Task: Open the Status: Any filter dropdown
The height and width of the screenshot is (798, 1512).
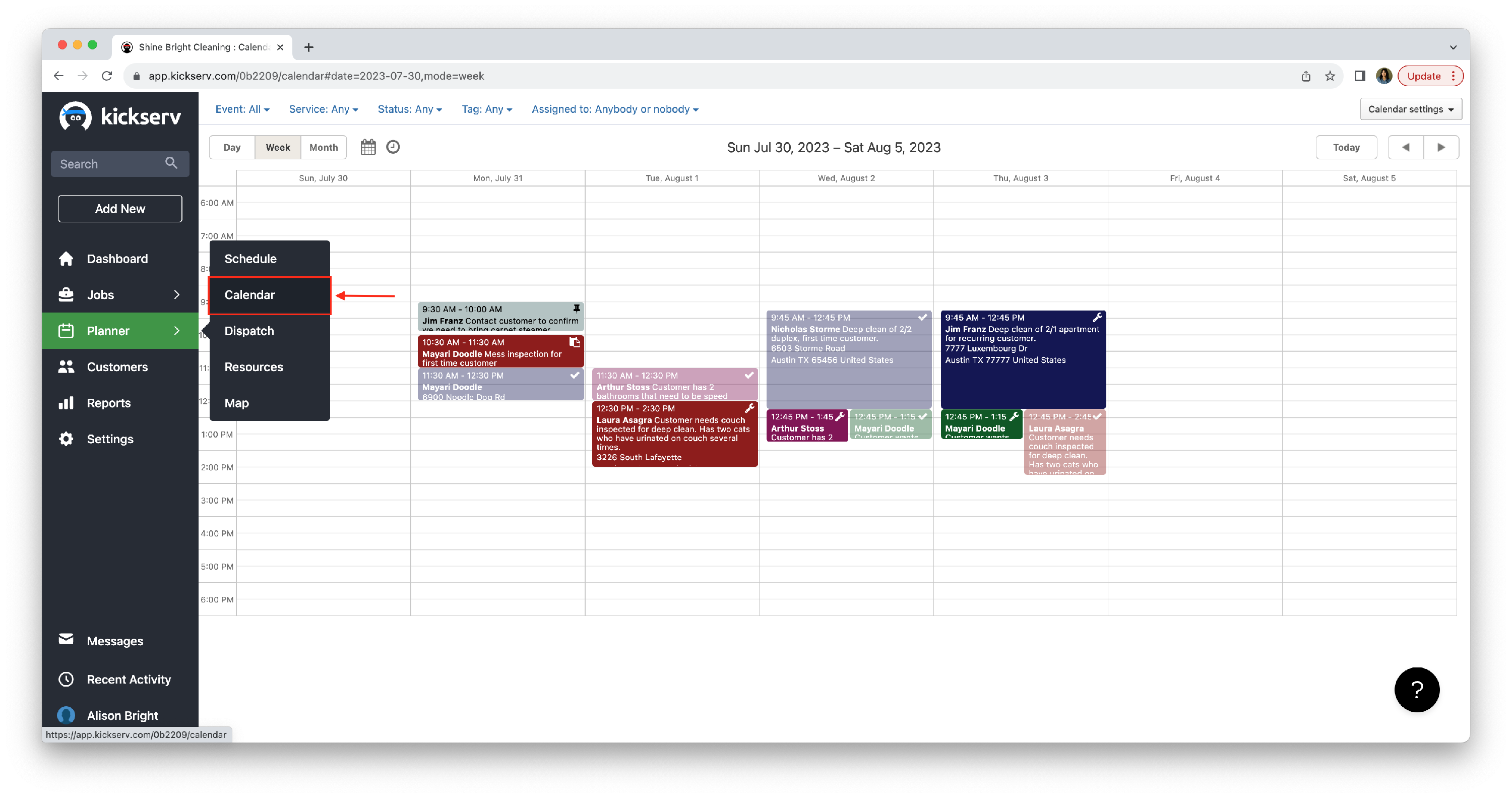Action: (409, 109)
